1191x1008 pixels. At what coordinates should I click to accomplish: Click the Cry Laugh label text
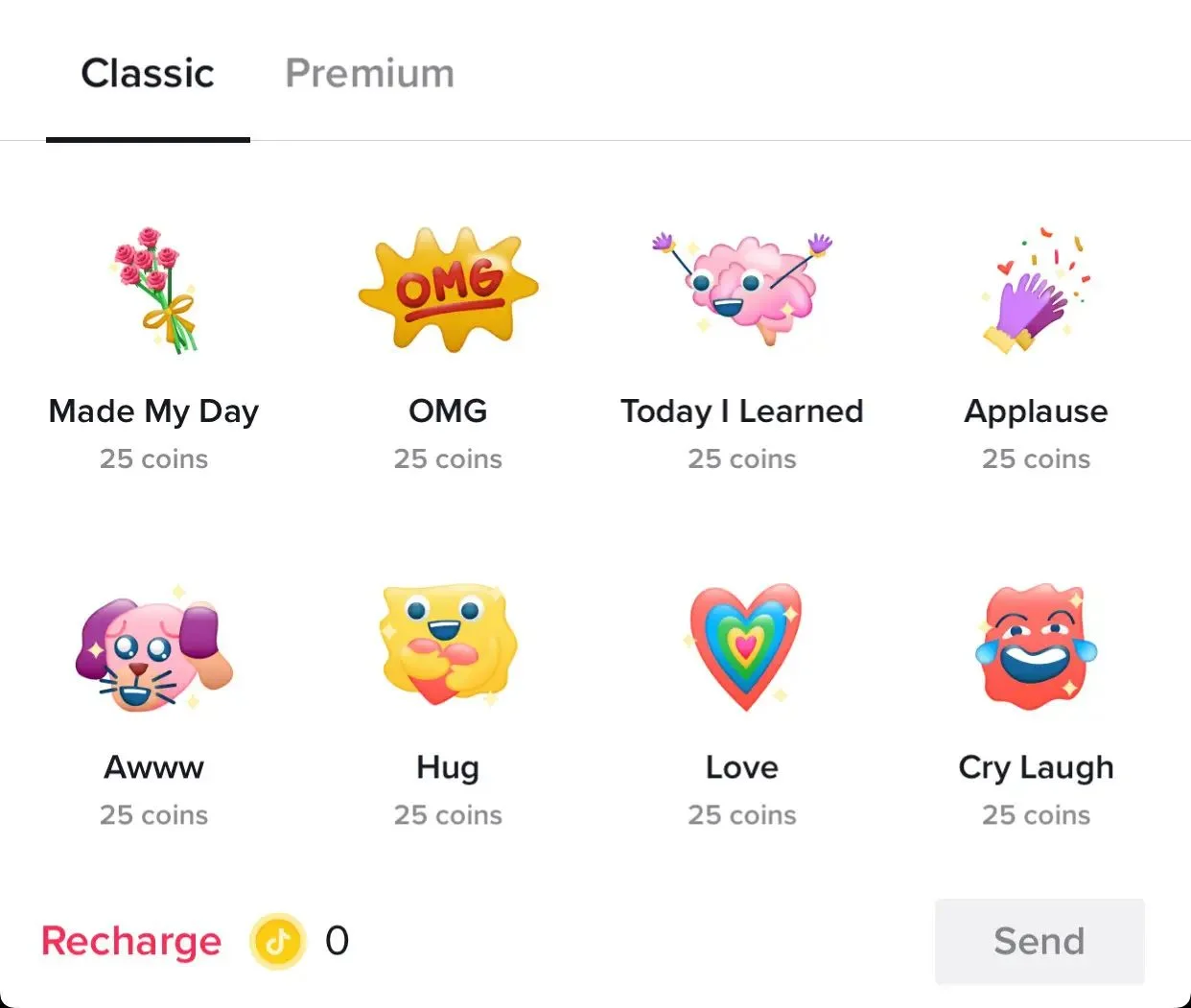1036,768
